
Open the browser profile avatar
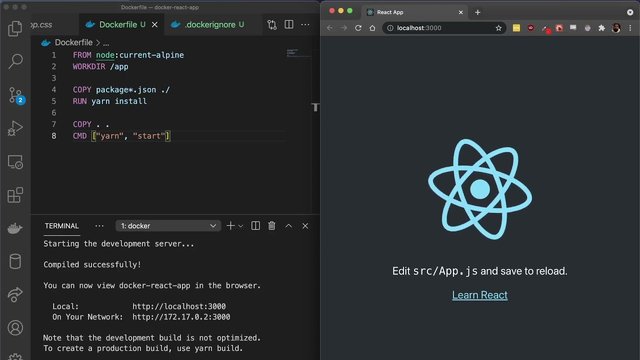pyautogui.click(x=616, y=28)
